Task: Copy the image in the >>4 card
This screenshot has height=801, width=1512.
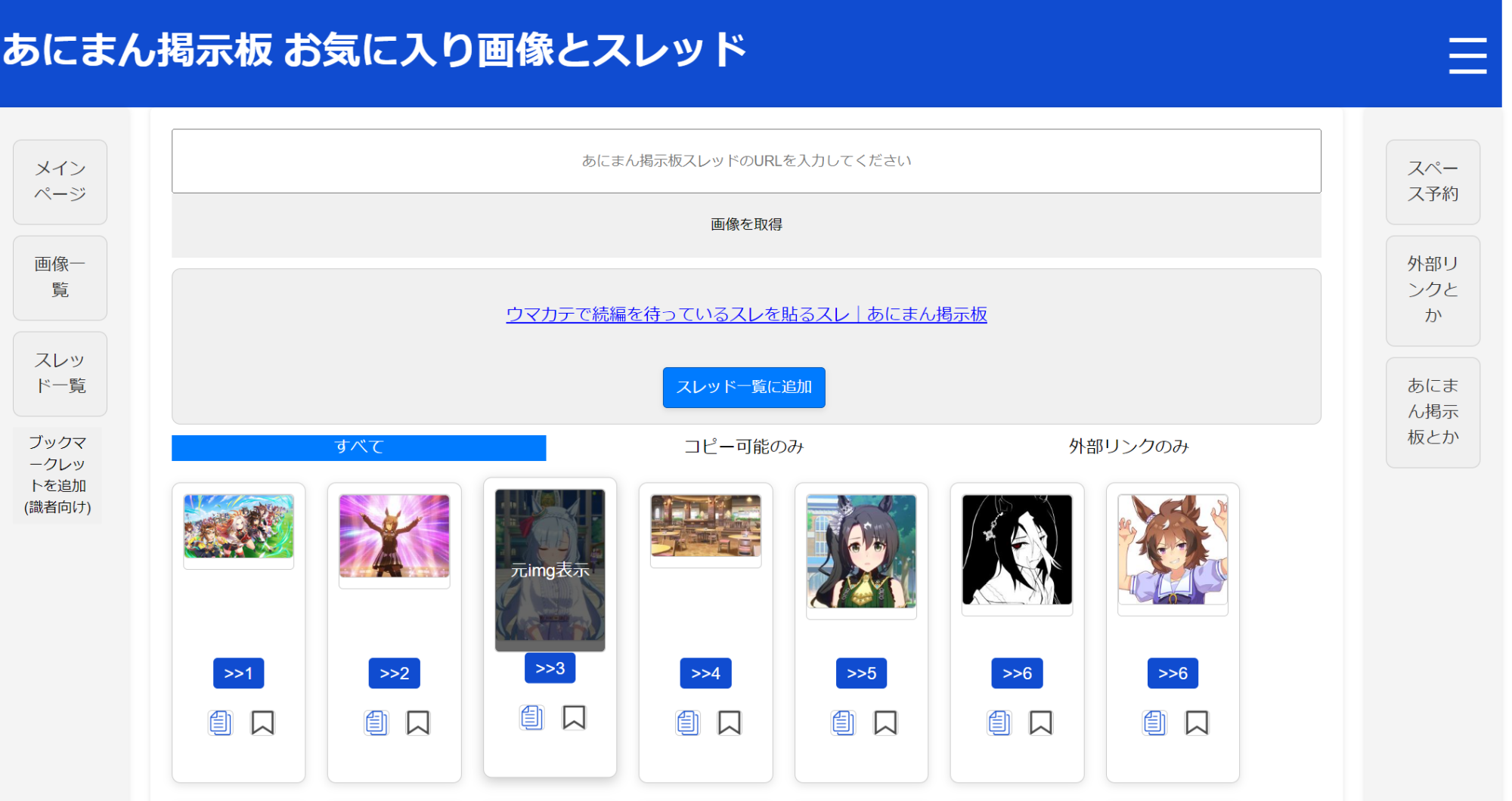Action: [x=687, y=723]
